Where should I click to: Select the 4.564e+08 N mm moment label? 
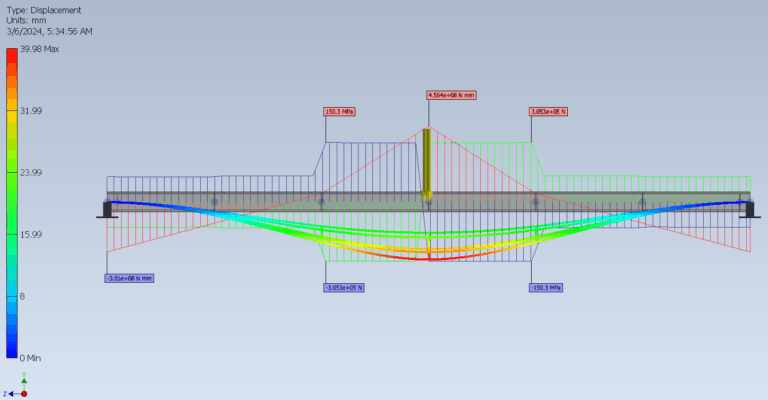(x=449, y=95)
